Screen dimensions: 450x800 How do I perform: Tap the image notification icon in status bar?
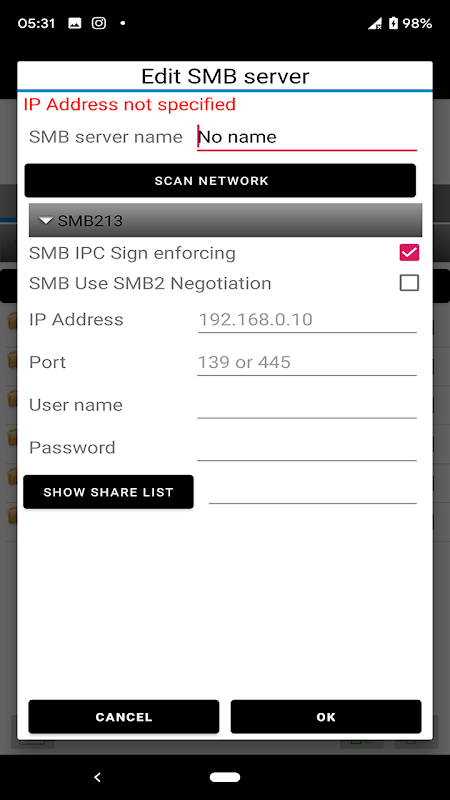coord(74,23)
